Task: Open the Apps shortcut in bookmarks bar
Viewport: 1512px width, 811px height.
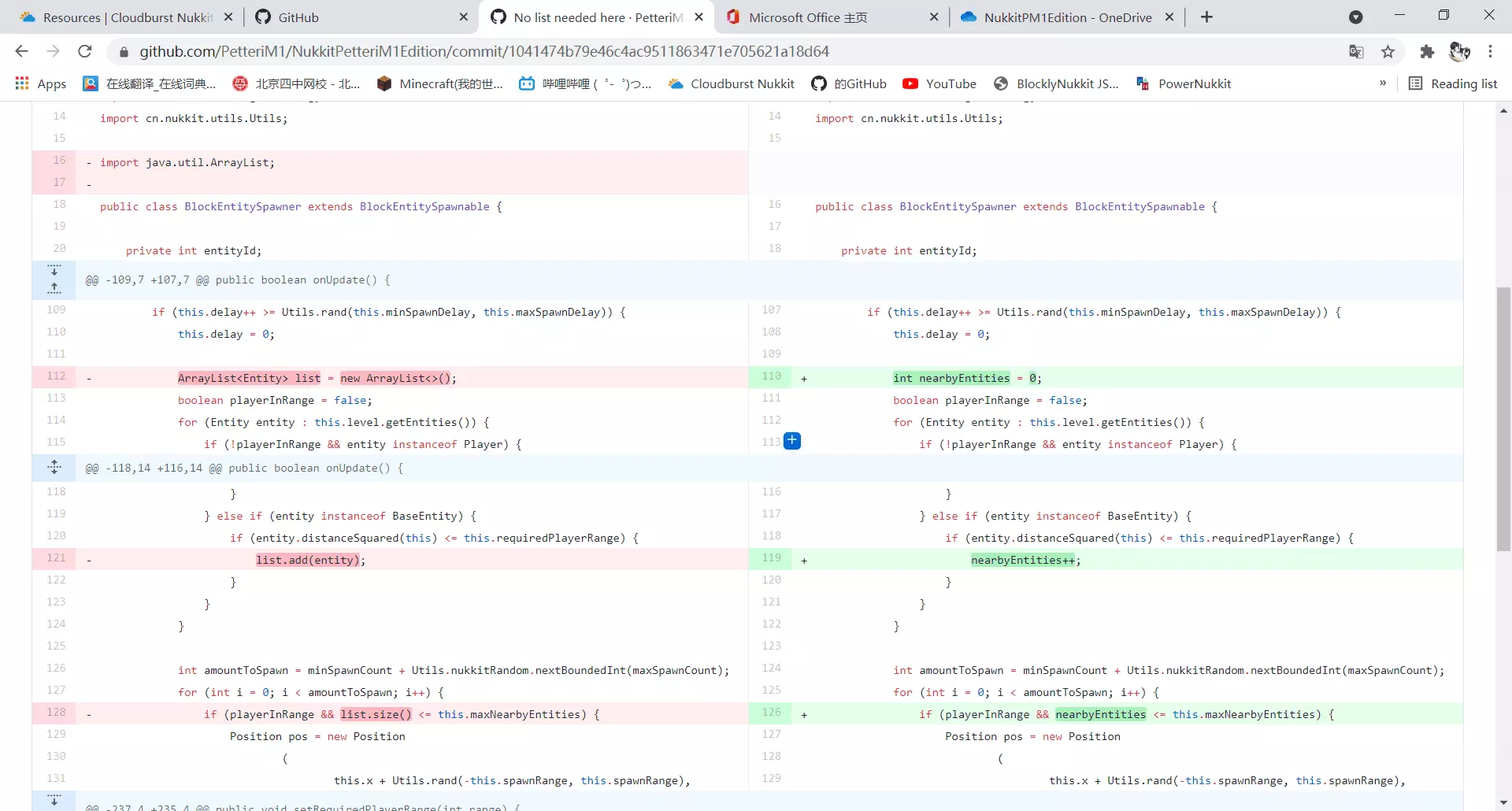Action: [41, 83]
